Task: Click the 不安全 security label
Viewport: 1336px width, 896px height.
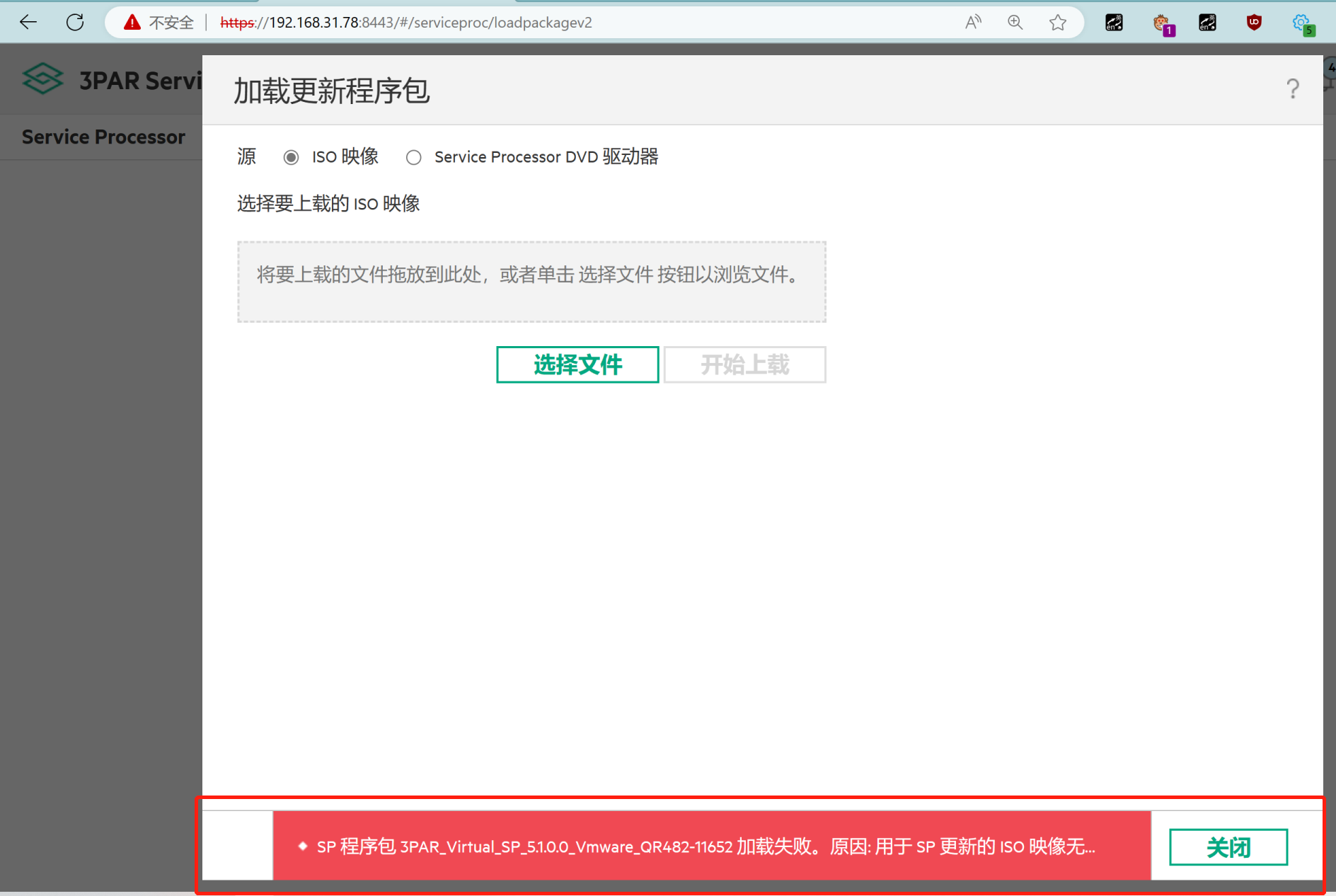Action: (x=171, y=23)
